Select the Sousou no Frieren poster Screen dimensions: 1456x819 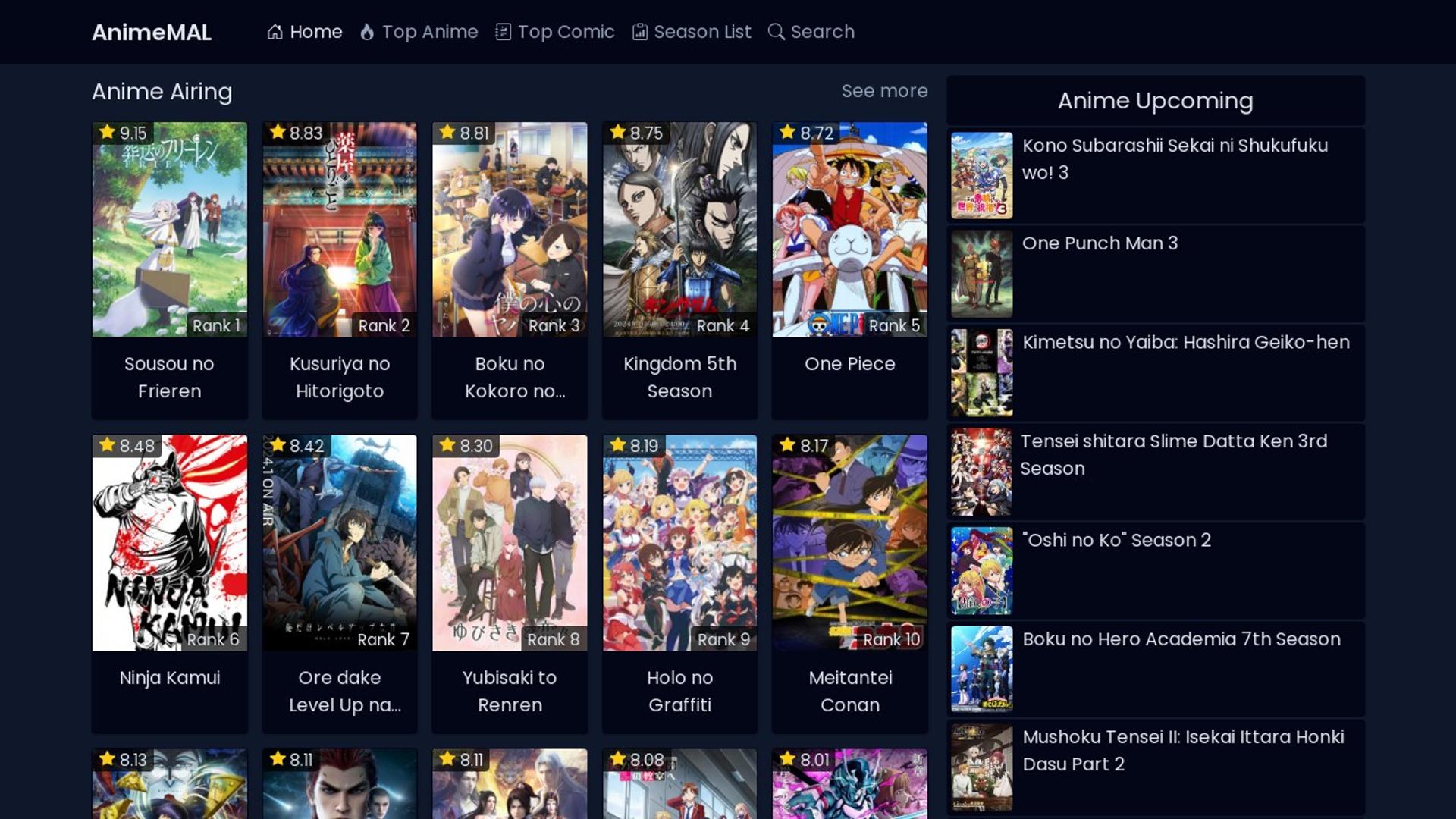coord(169,230)
